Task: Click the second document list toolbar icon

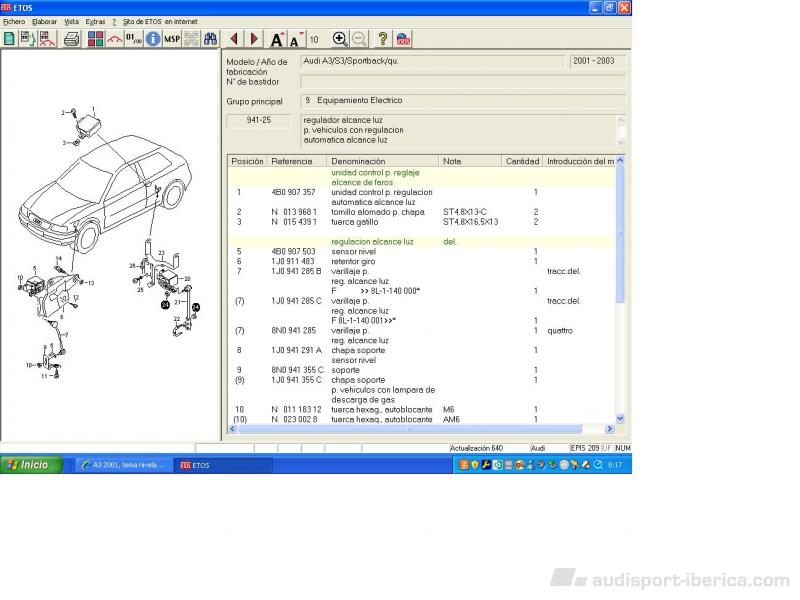Action: point(28,39)
